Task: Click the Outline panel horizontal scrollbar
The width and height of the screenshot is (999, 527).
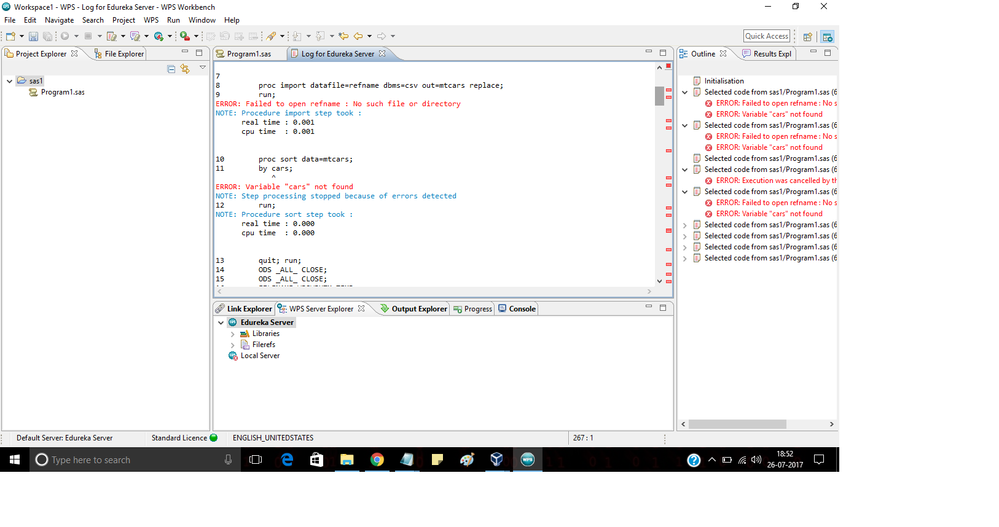Action: point(737,424)
